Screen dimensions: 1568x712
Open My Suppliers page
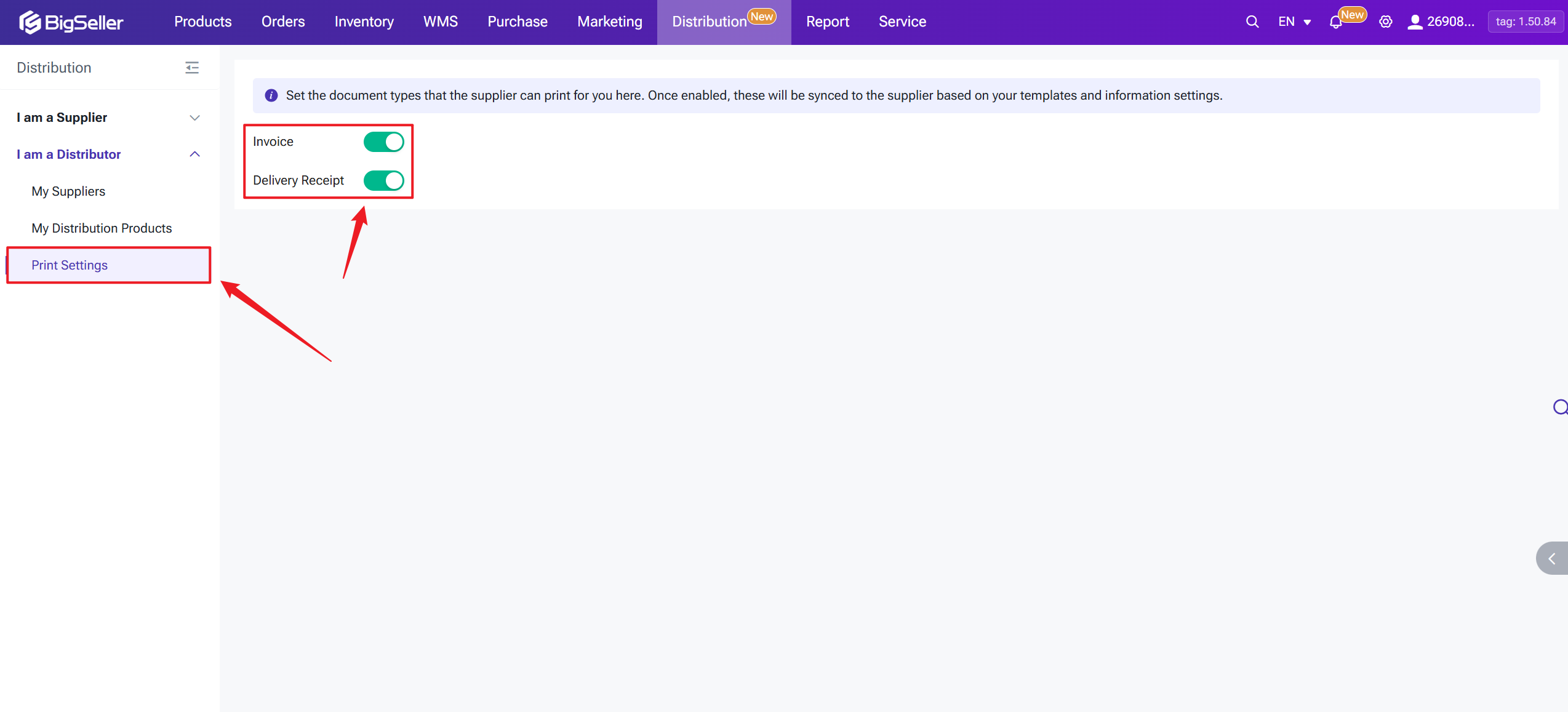tap(68, 191)
